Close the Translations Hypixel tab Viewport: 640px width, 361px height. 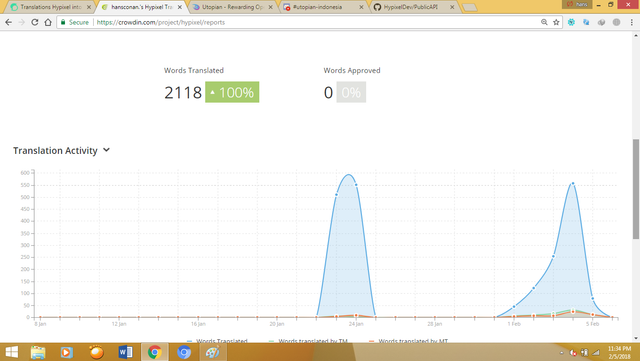click(89, 7)
